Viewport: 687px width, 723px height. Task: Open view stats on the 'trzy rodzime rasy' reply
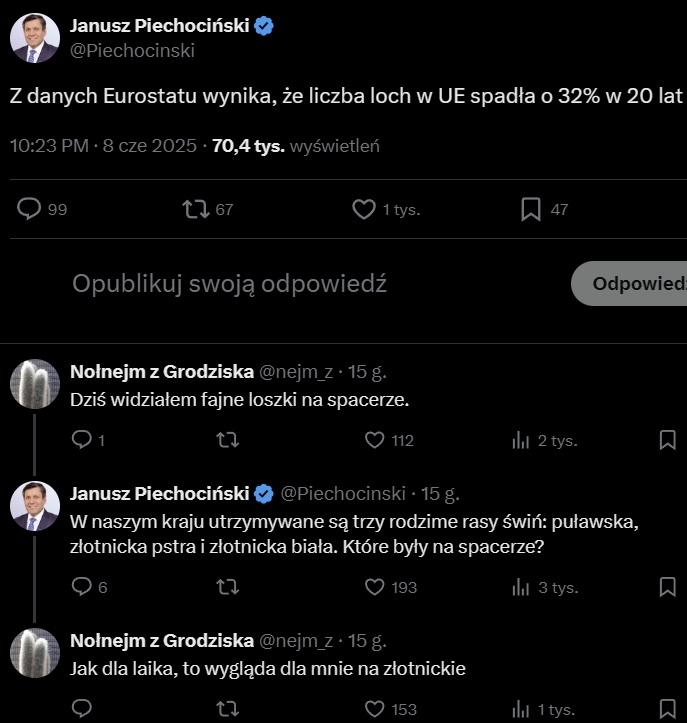[521, 587]
